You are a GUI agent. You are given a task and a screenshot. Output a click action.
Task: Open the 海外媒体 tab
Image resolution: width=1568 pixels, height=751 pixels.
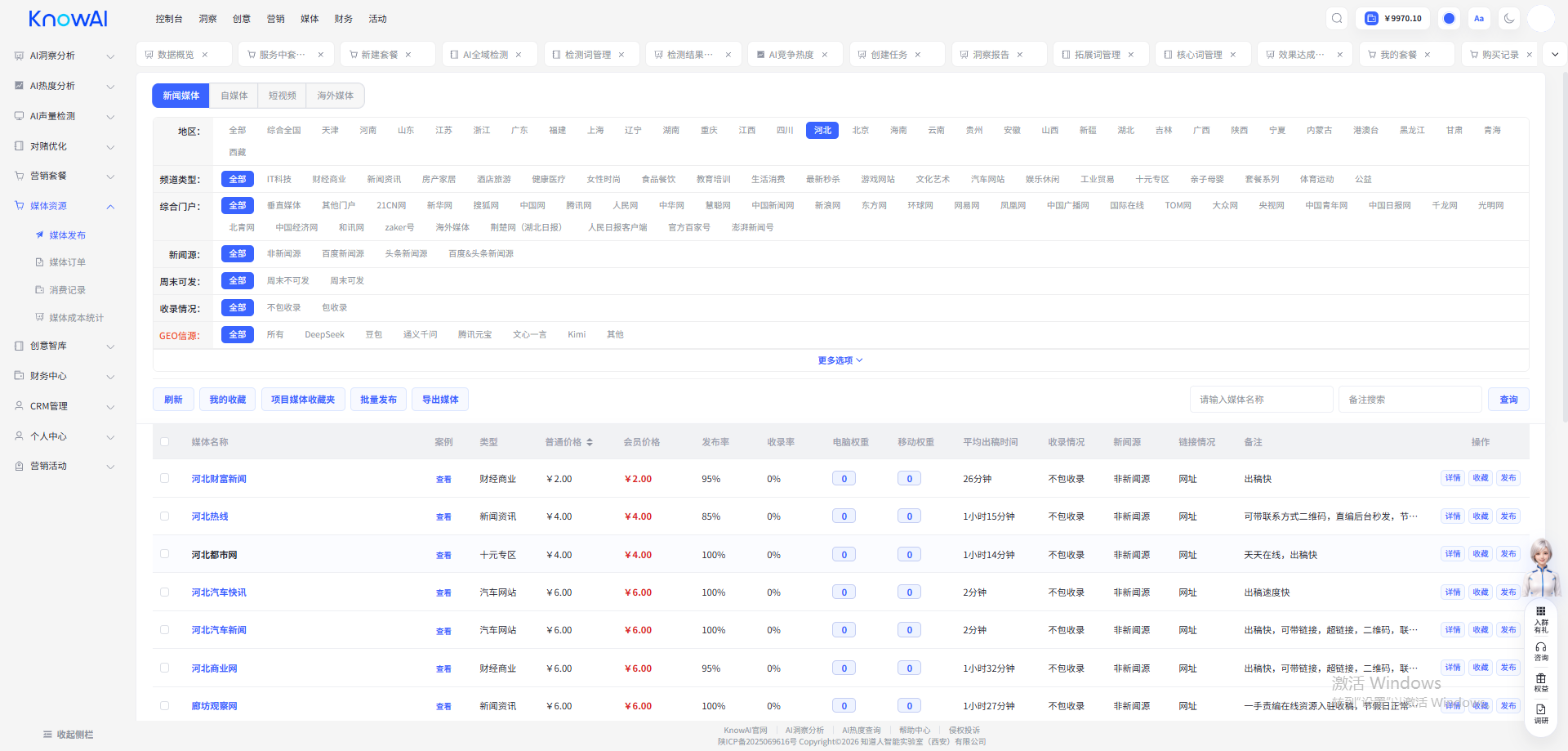point(336,96)
